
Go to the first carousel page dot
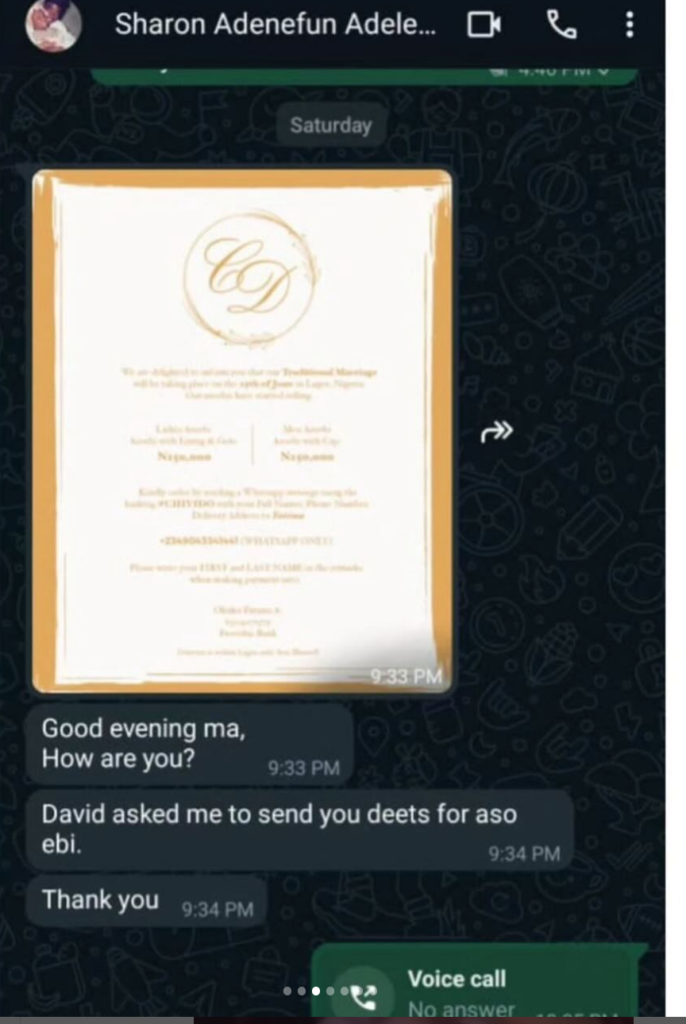[287, 991]
